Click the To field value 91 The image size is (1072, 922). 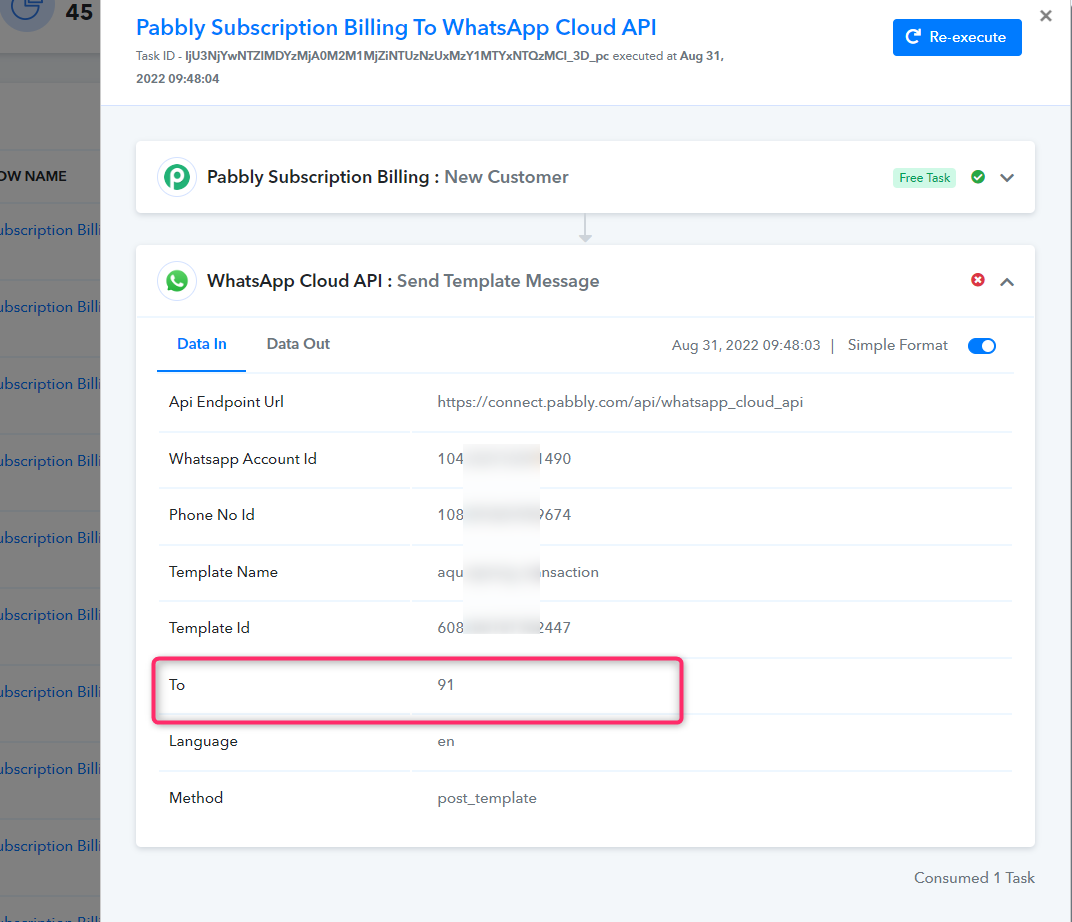[x=446, y=685]
